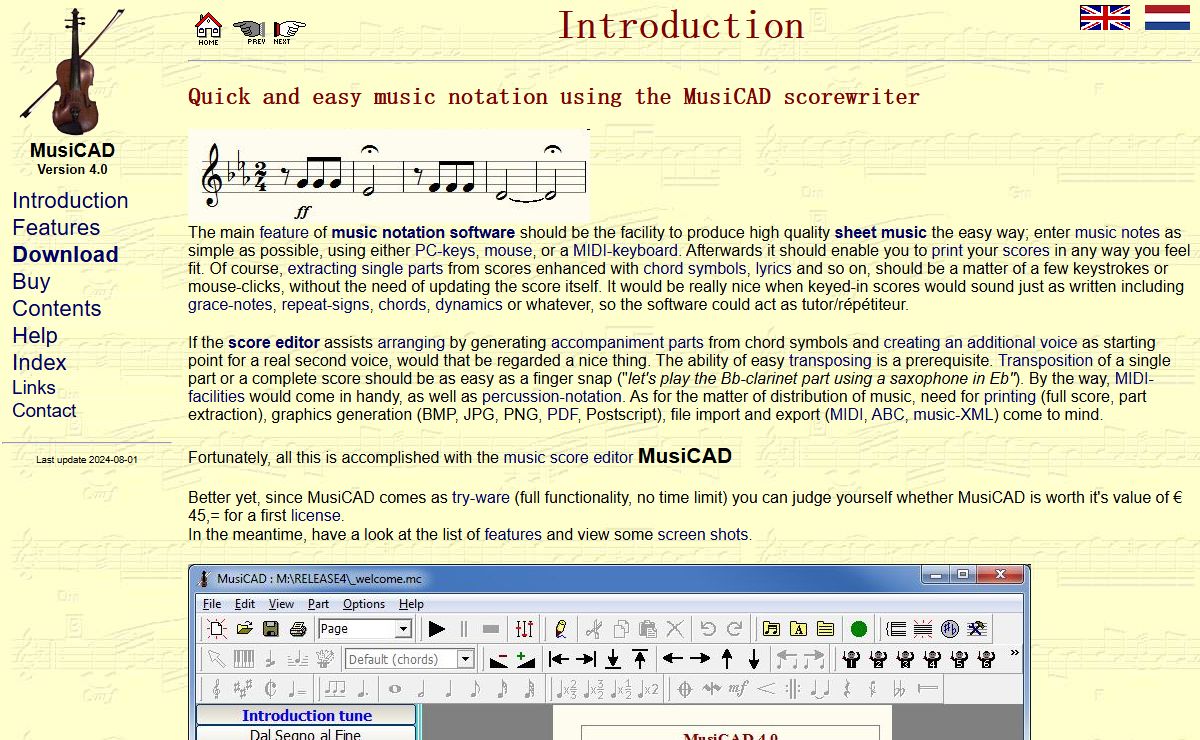This screenshot has width=1200, height=740.
Task: Switch language with the Dutch flag
Action: (x=1166, y=17)
